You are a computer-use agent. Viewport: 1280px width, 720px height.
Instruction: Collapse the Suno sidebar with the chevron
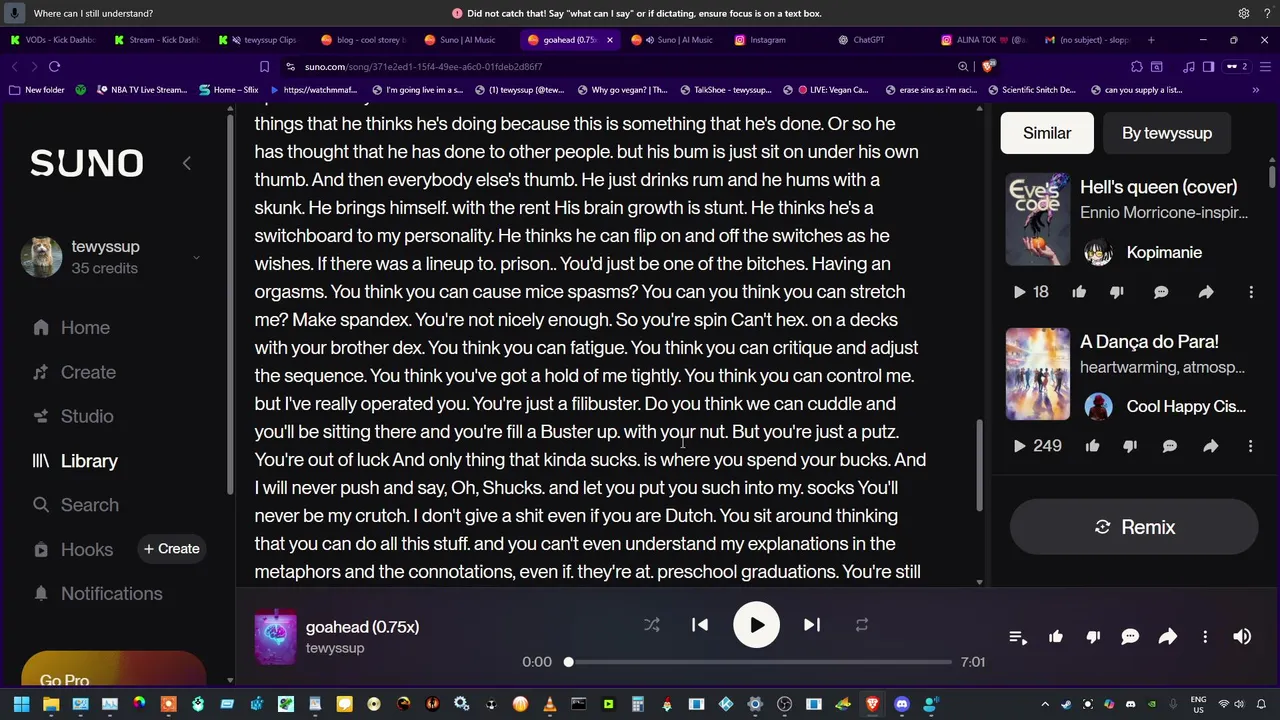(x=186, y=163)
